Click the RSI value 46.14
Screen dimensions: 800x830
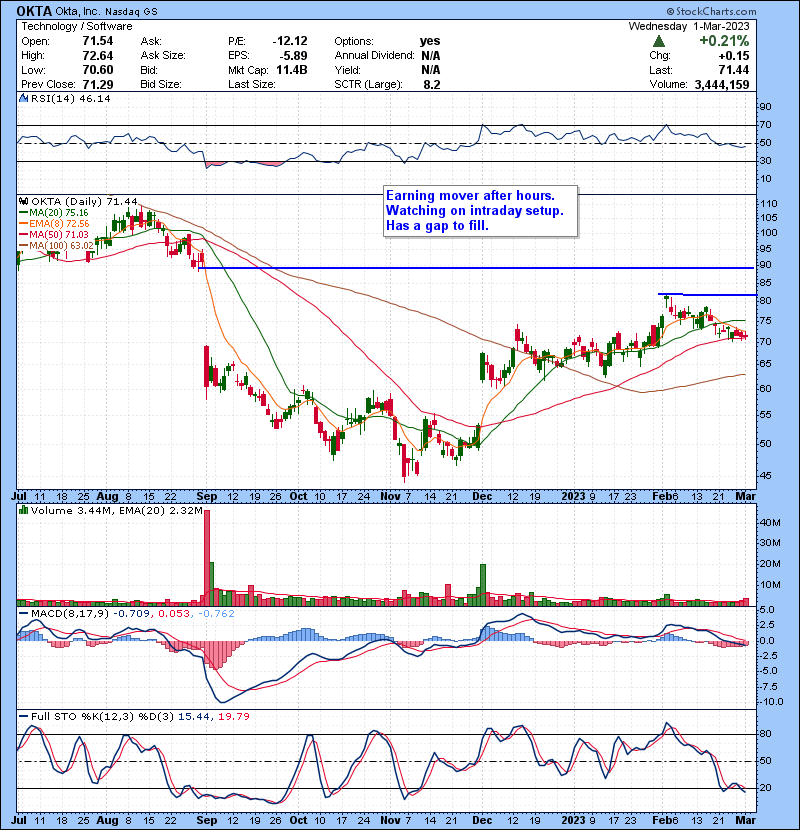point(94,98)
